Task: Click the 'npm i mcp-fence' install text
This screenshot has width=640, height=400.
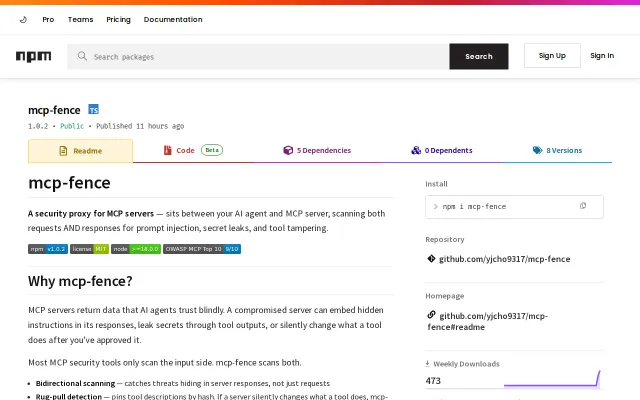Action: pos(474,207)
